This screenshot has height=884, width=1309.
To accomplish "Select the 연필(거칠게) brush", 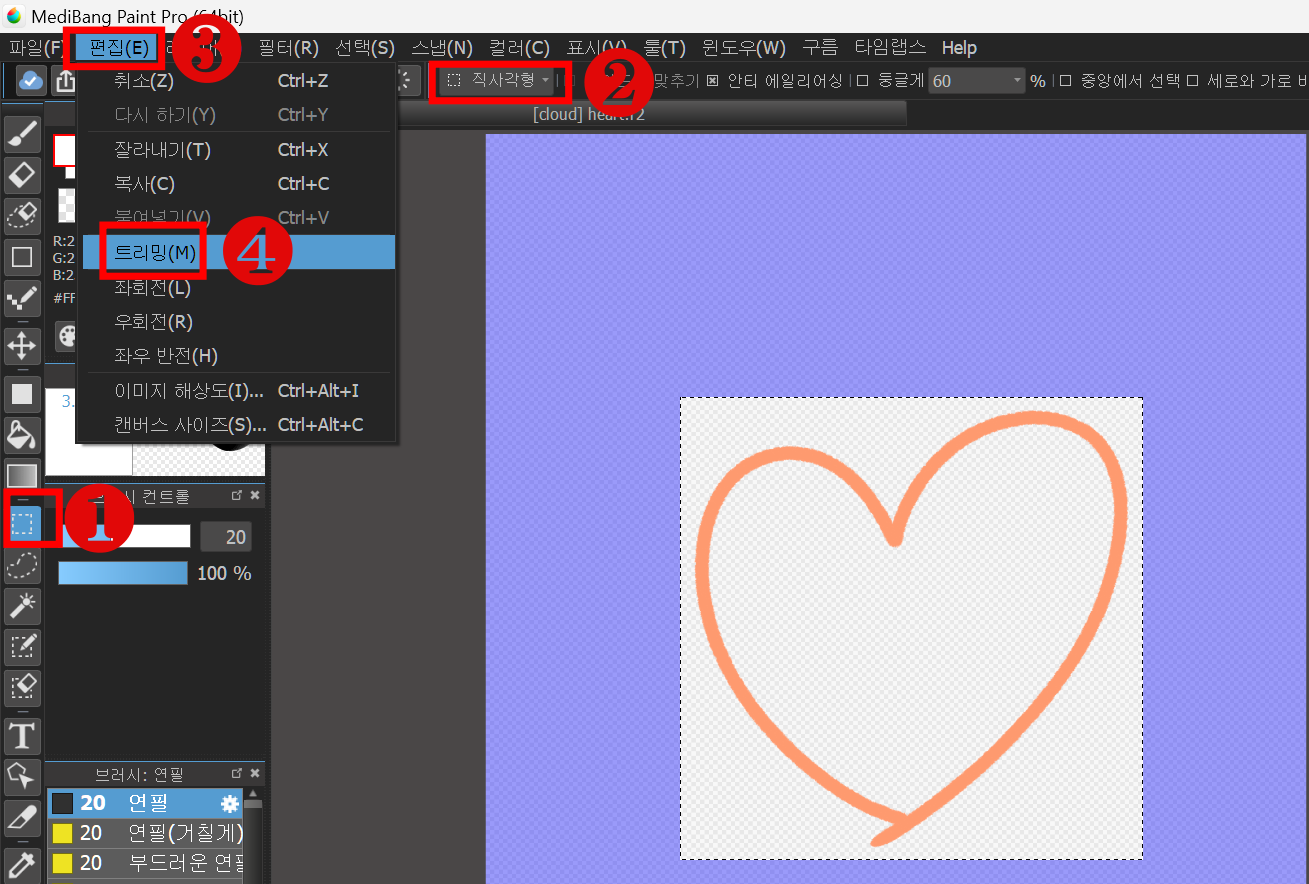I will 145,833.
